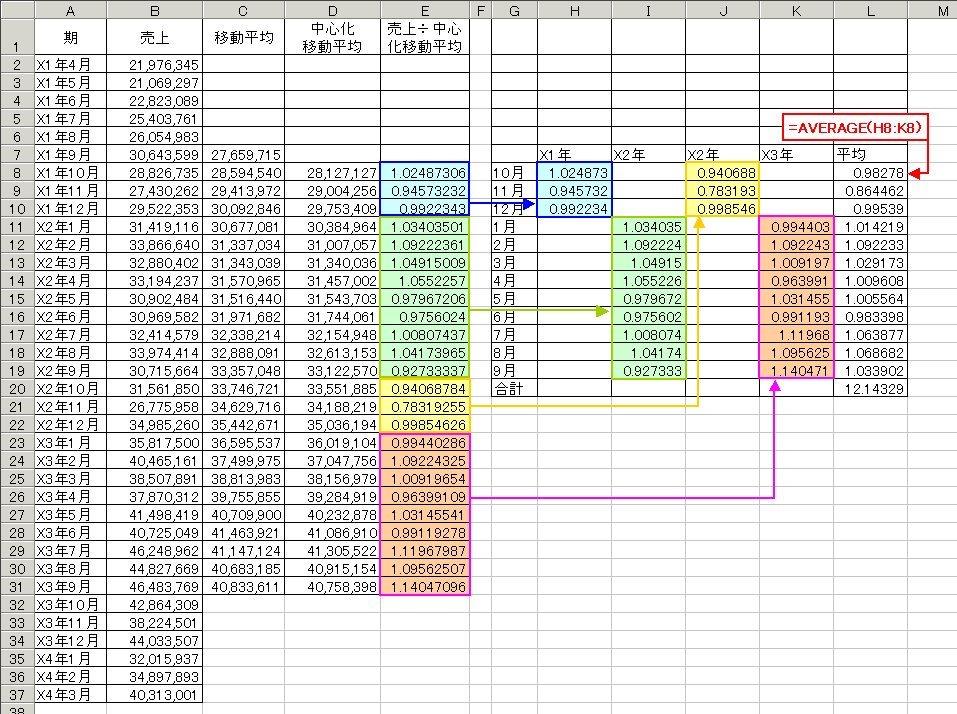Click the X1年 heading cell

coord(574,155)
